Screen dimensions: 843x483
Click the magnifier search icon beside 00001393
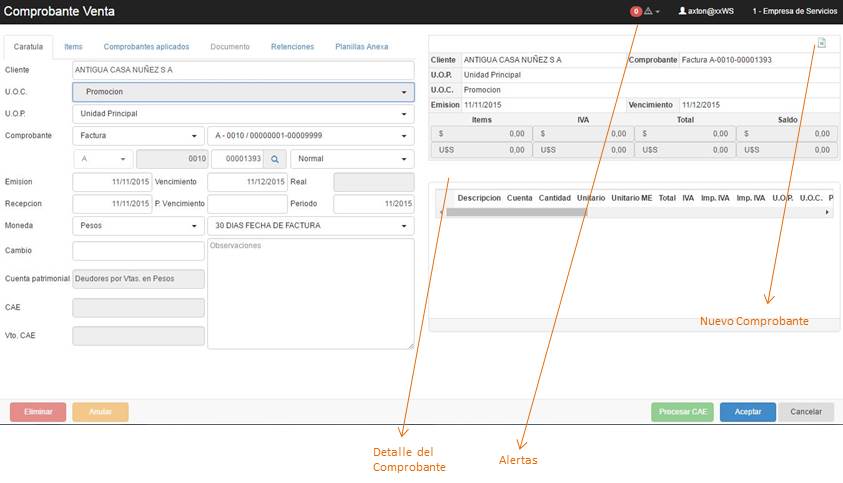(276, 159)
